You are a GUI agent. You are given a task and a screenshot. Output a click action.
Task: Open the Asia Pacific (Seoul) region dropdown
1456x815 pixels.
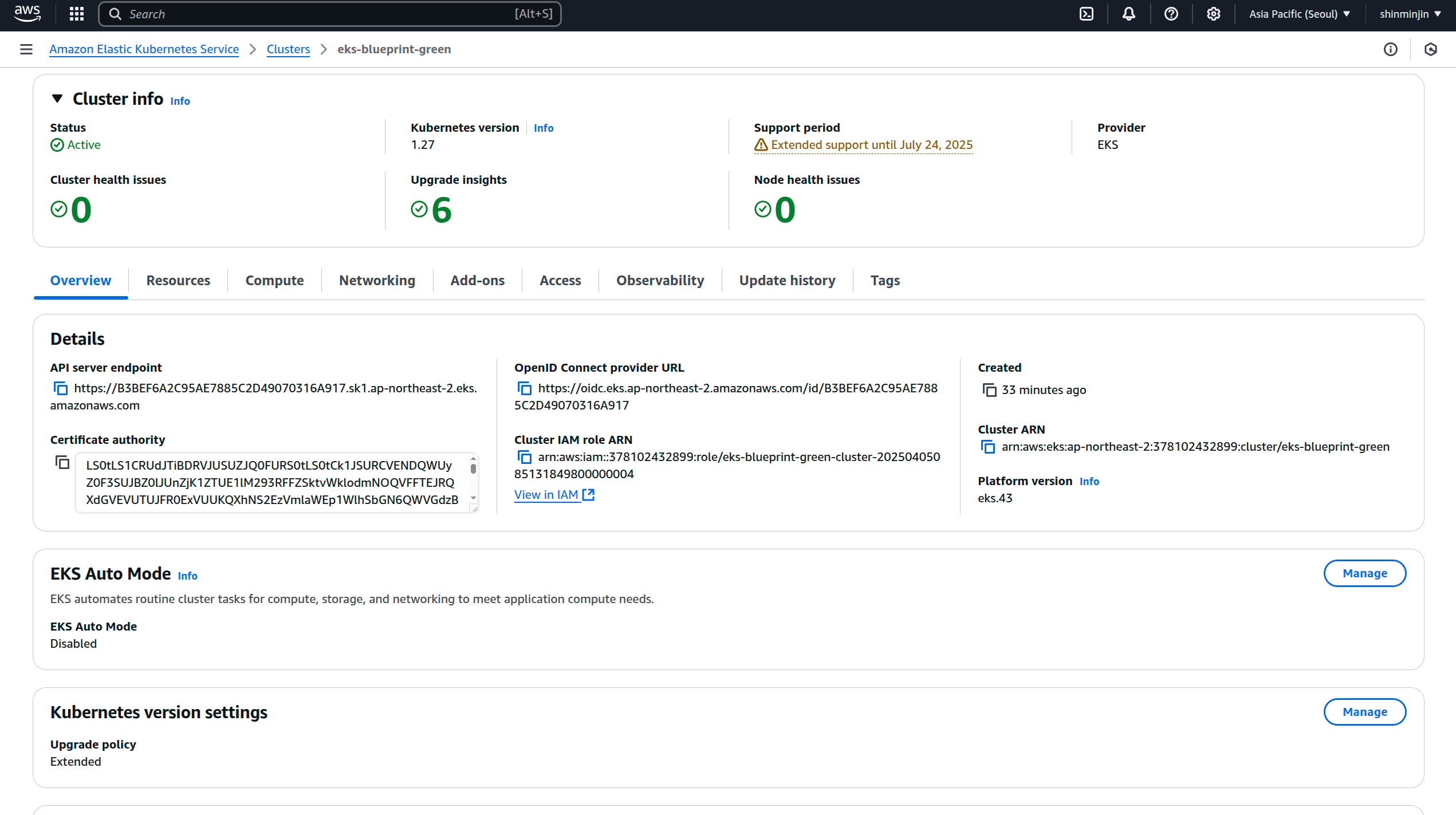[1299, 14]
